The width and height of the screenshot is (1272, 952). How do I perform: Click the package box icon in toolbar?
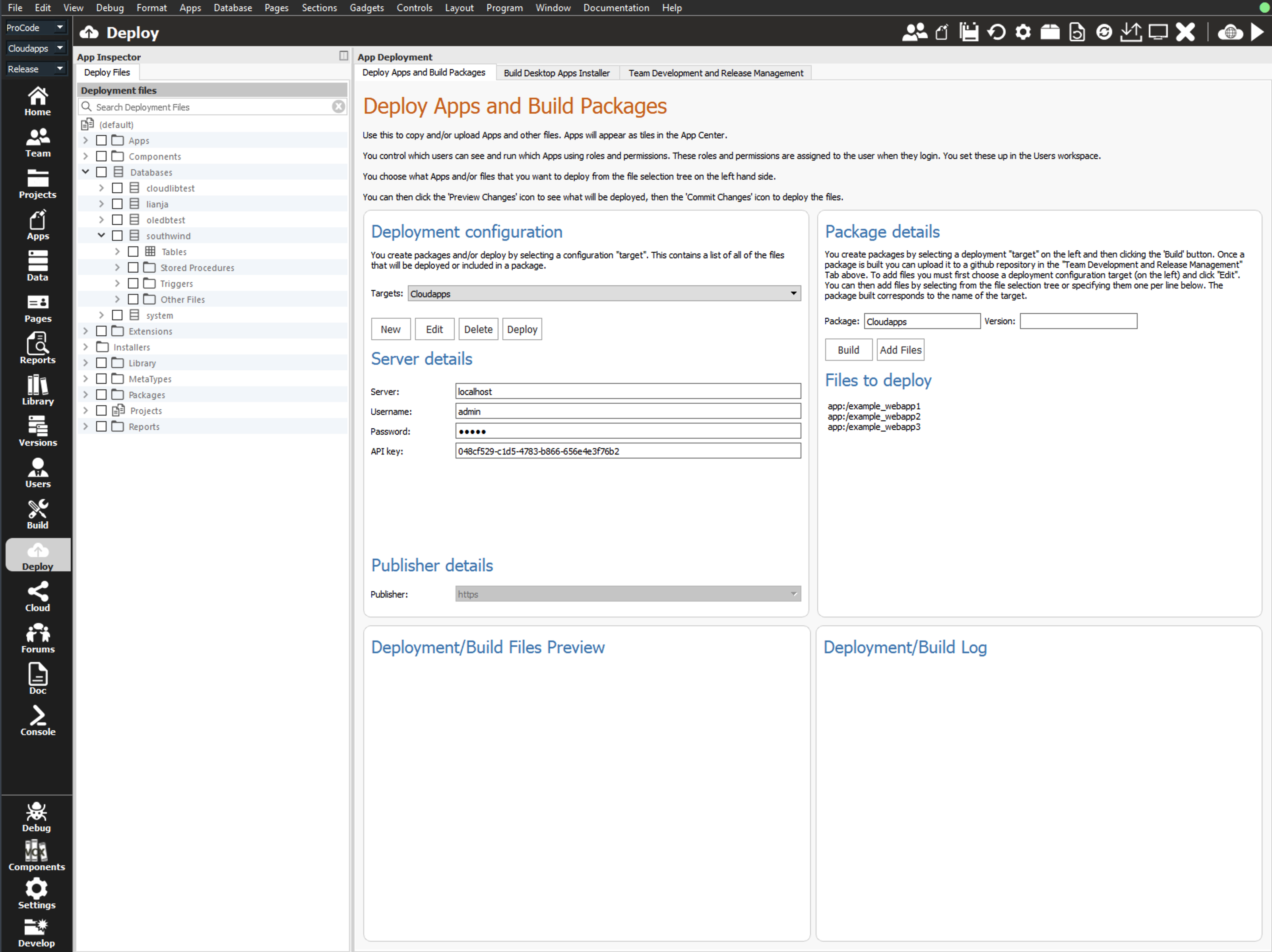[1049, 32]
